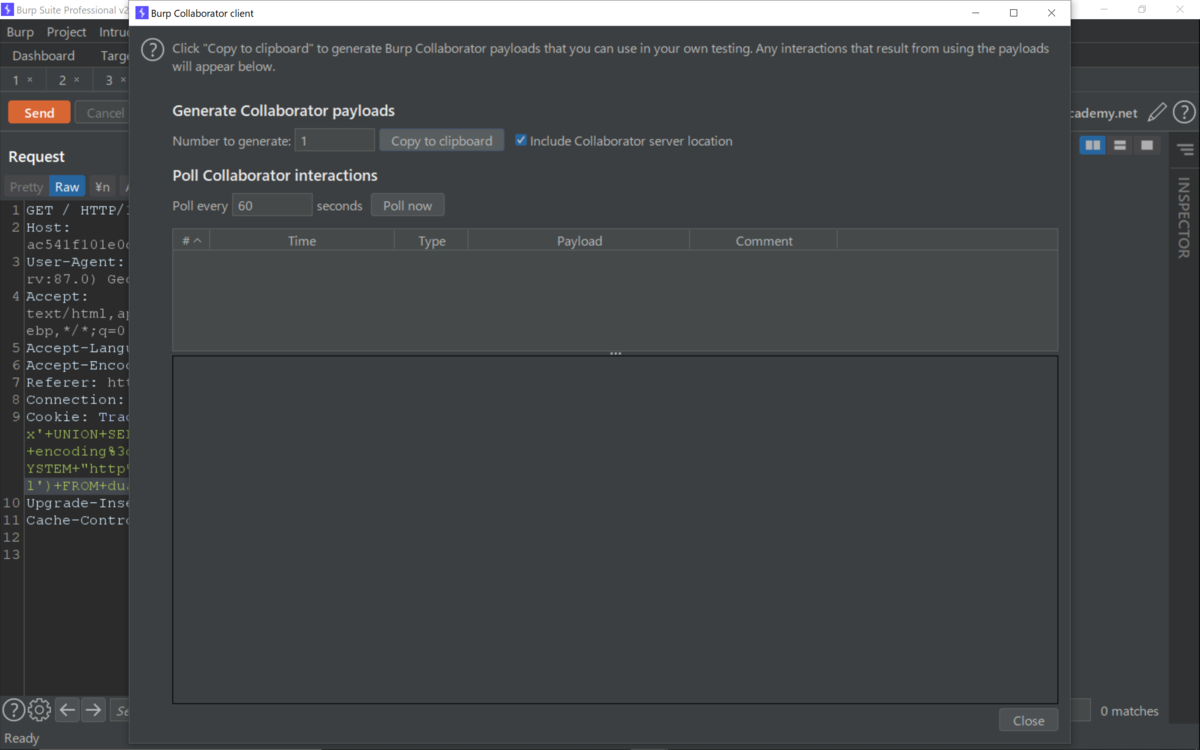Click 'GET / HTTP' request line

[77, 211]
